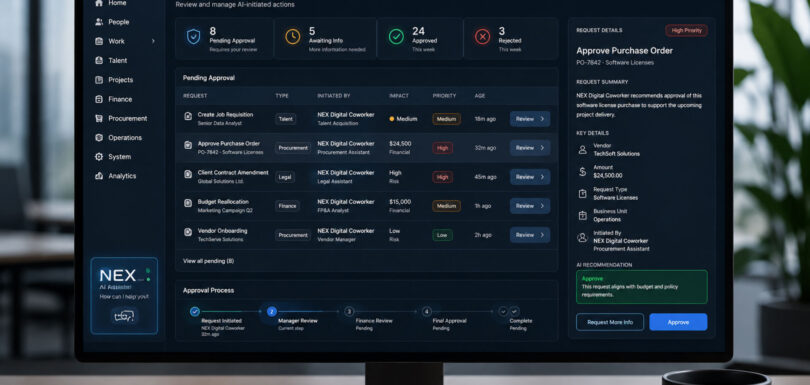Click the People icon in sidebar
Screen dimensions: 810x385
[x=99, y=22]
